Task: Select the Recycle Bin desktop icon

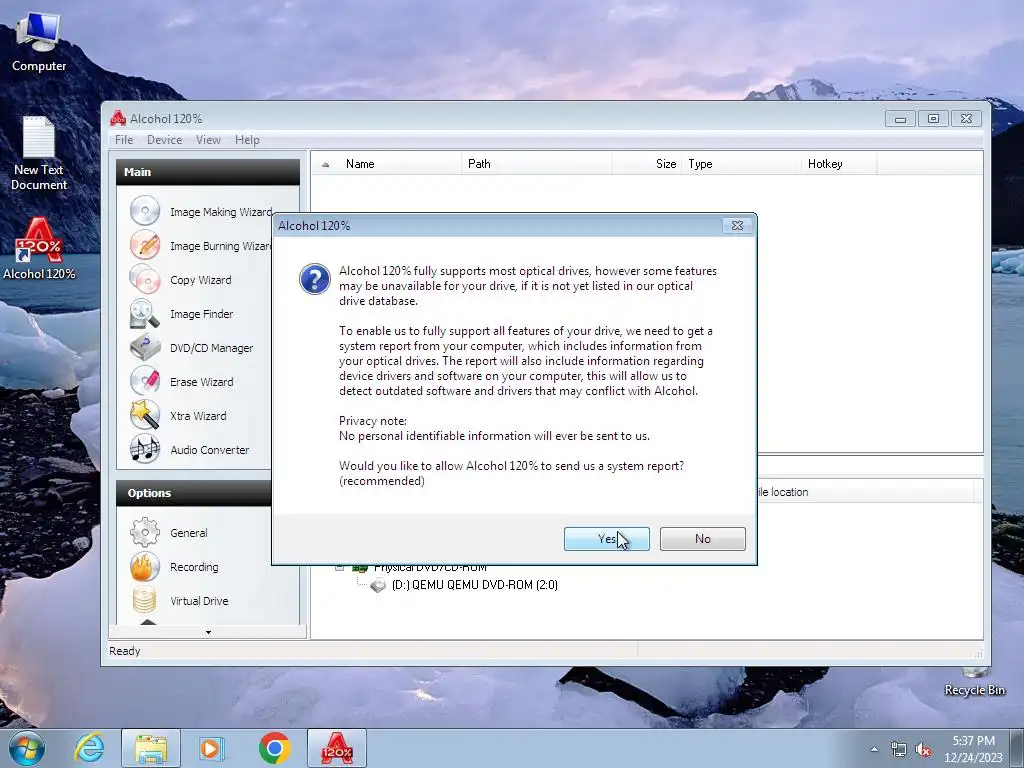Action: click(974, 681)
